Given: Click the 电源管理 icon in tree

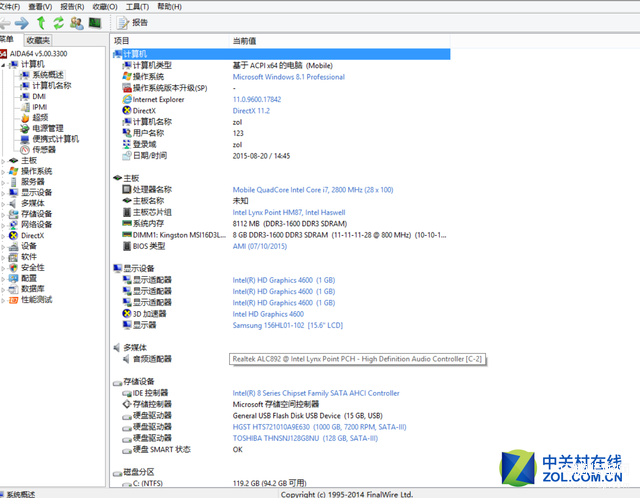Looking at the screenshot, I should (25, 129).
